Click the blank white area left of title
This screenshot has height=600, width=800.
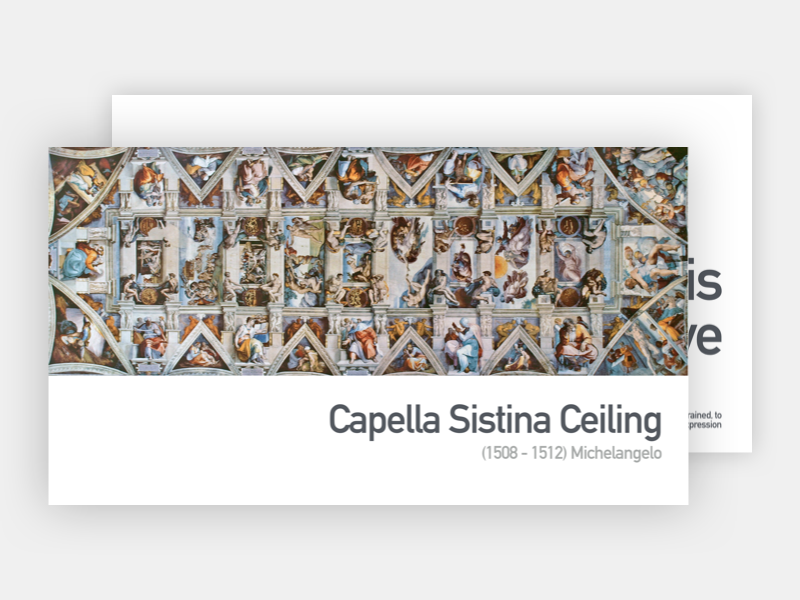click(180, 430)
